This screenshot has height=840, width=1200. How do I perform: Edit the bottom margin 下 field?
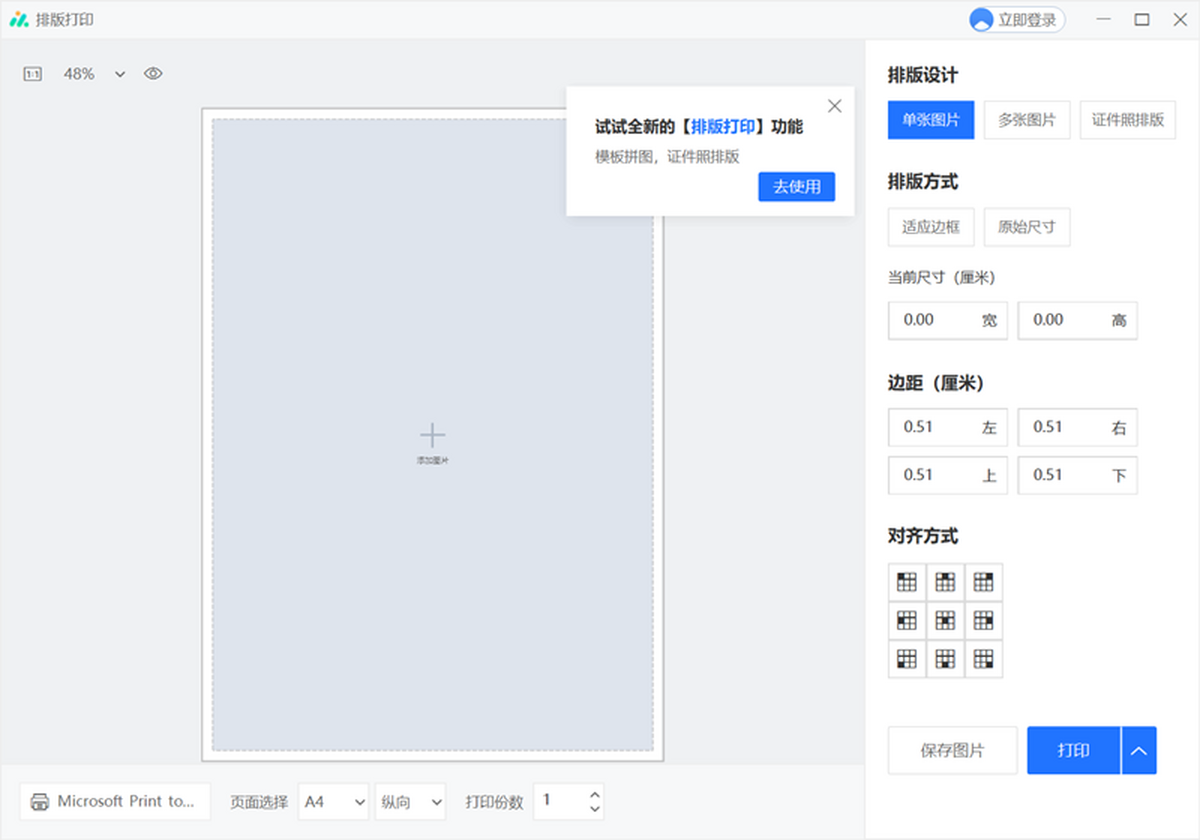[1078, 475]
